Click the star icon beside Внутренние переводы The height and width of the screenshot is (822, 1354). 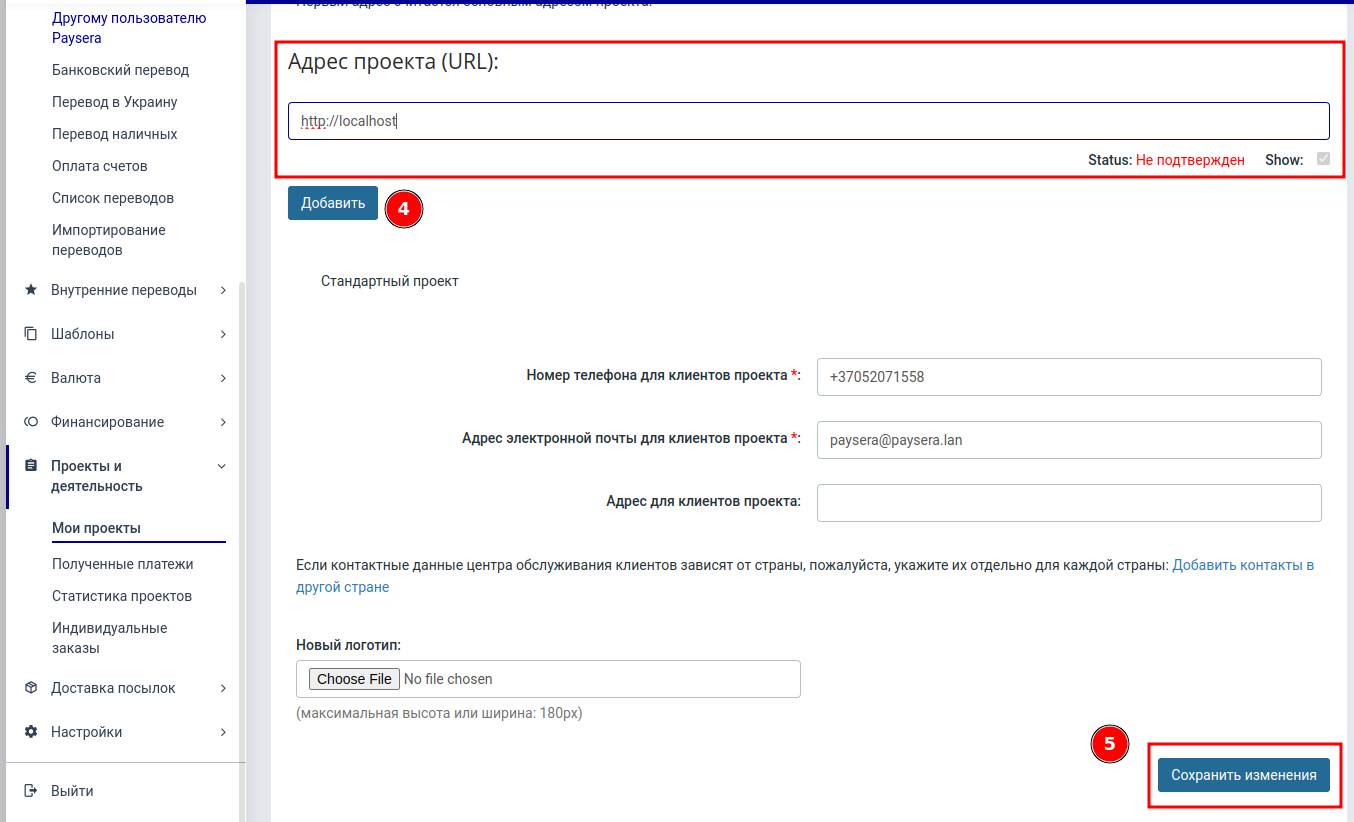pos(30,290)
